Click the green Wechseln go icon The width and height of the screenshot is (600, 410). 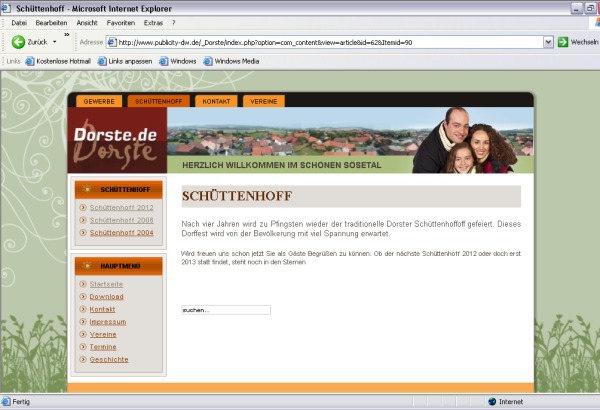tap(563, 42)
